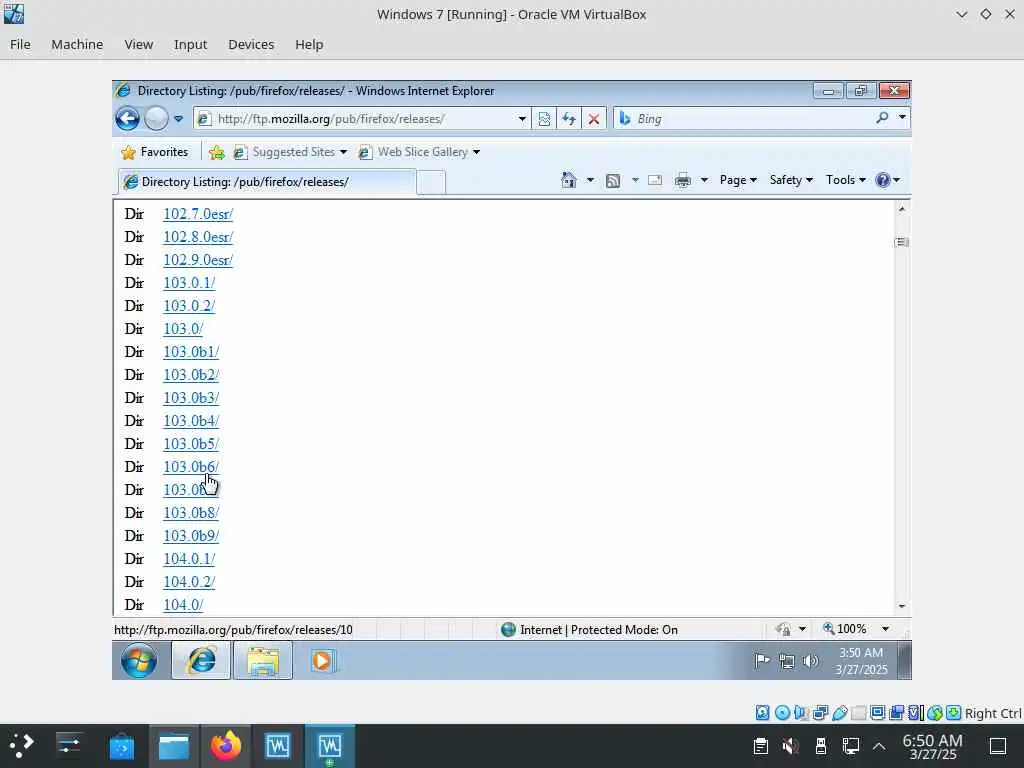Expand the Home button dropdown arrow
Image resolution: width=1024 pixels, height=768 pixels.
pyautogui.click(x=590, y=180)
